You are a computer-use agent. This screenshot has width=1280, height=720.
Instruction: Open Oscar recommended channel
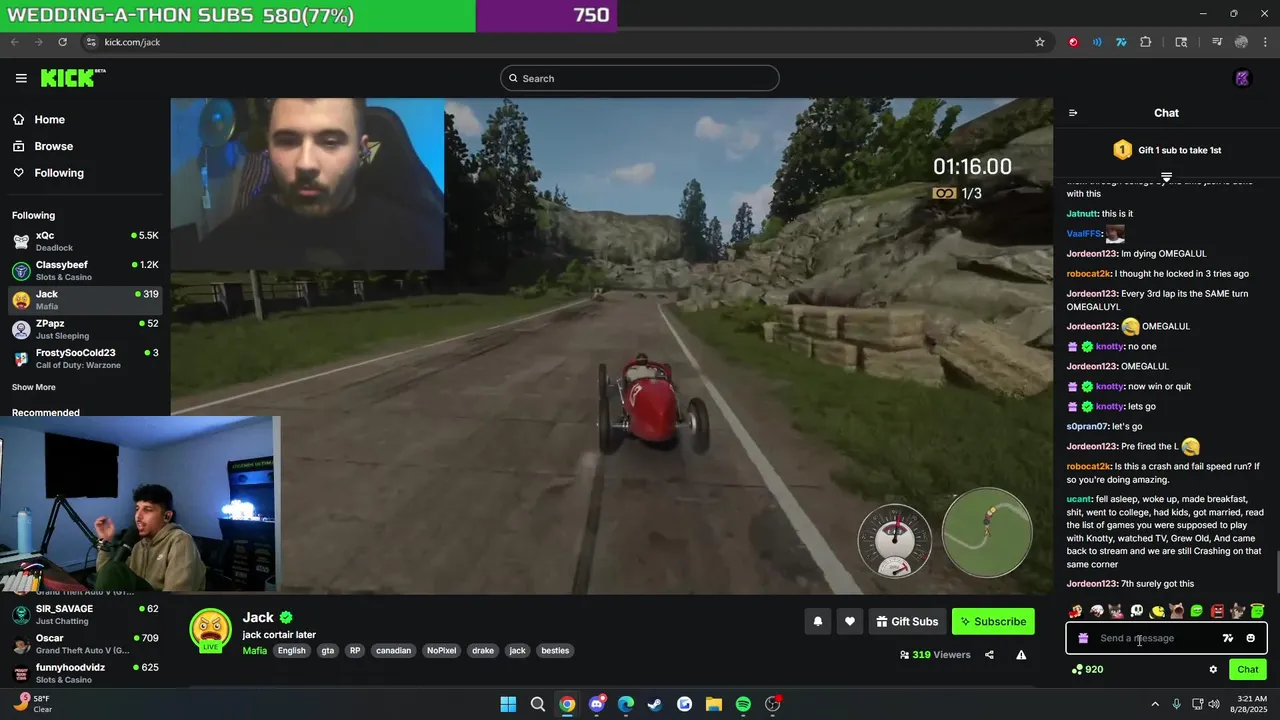tap(85, 643)
